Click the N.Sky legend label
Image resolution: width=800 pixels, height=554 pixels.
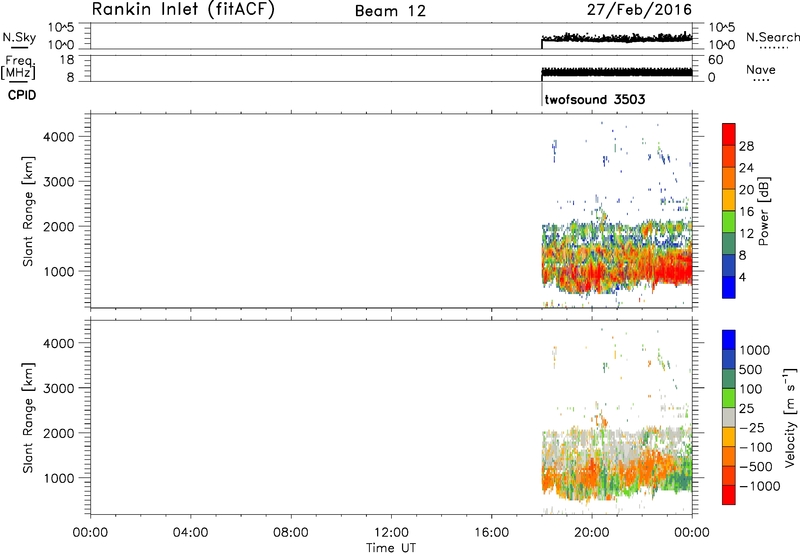coord(19,37)
